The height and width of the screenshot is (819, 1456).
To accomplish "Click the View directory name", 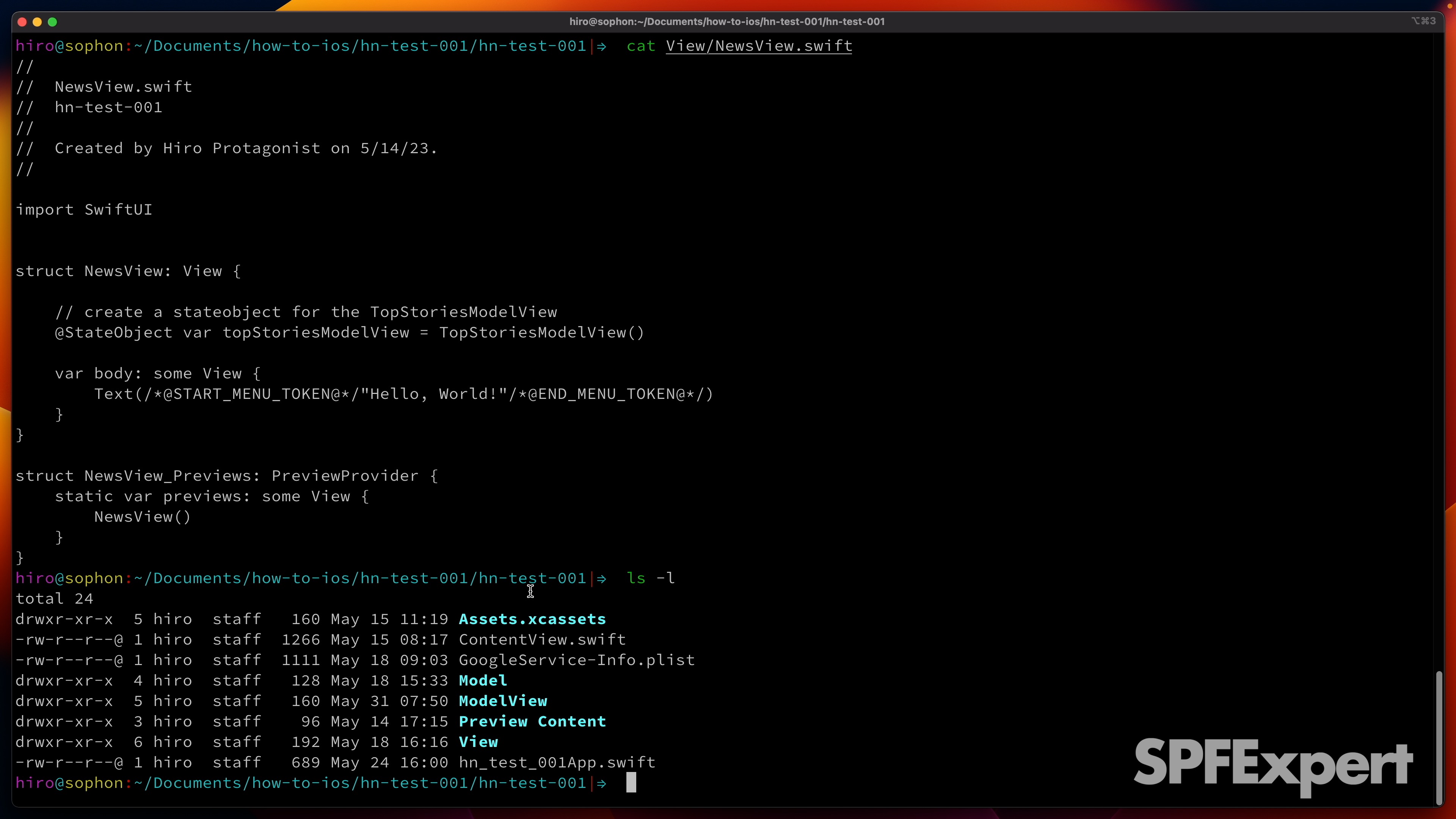I will click(479, 742).
